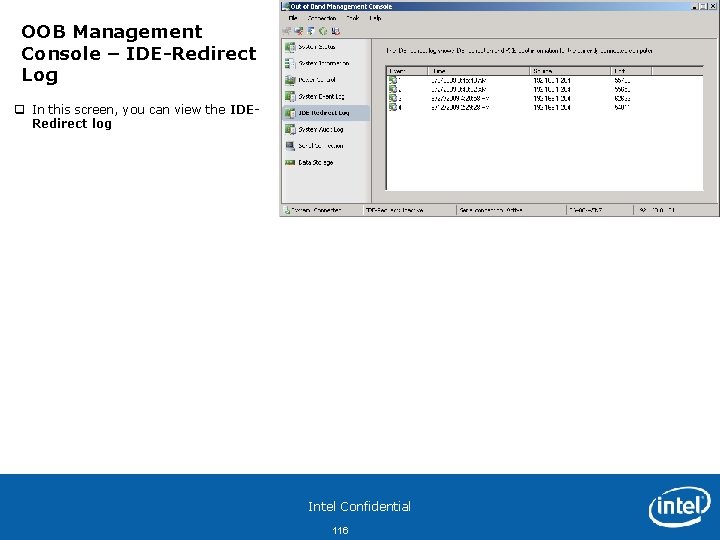Open the File menu
The width and height of the screenshot is (720, 540).
[293, 18]
